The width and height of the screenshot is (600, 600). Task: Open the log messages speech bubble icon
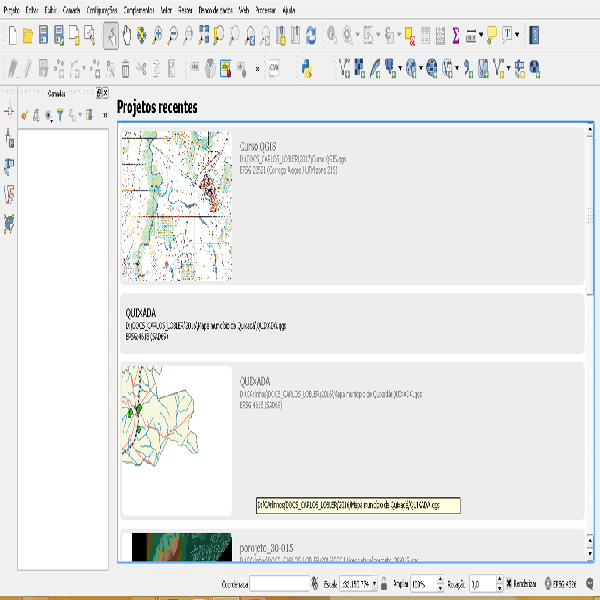pyautogui.click(x=590, y=584)
